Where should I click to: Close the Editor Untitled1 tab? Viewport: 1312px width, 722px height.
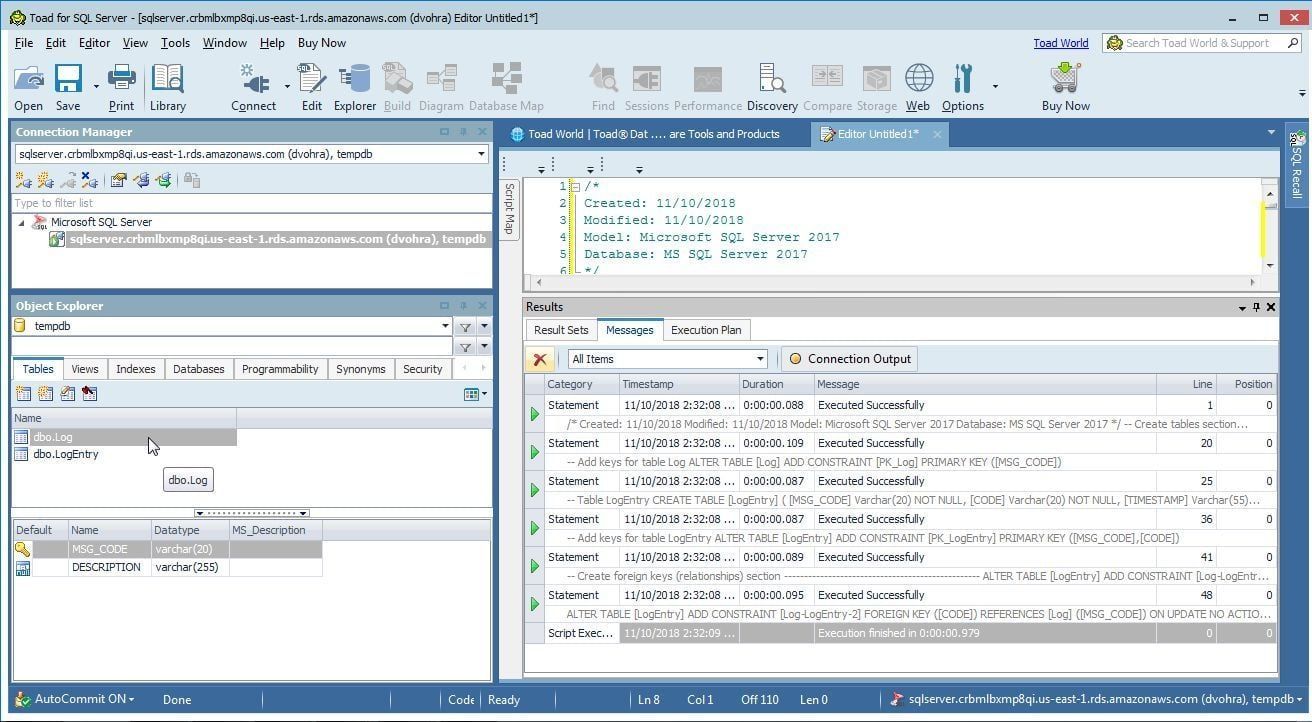[x=937, y=134]
